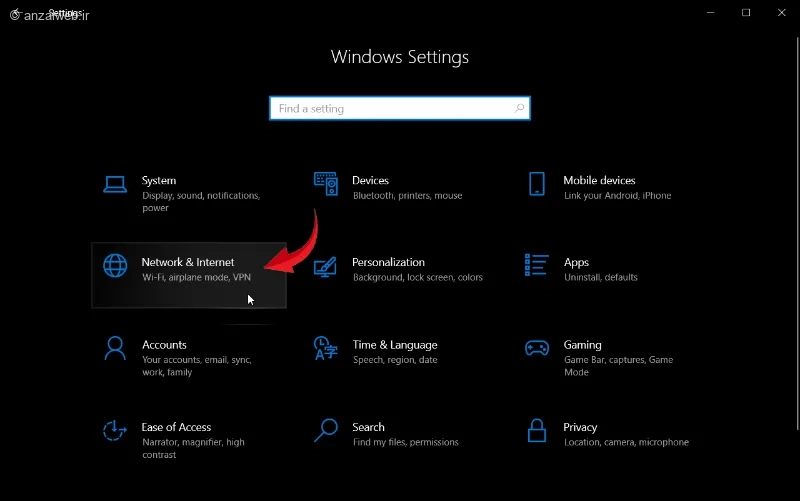
Task: Click 'Link your Android, iPhone' description
Action: (617, 195)
